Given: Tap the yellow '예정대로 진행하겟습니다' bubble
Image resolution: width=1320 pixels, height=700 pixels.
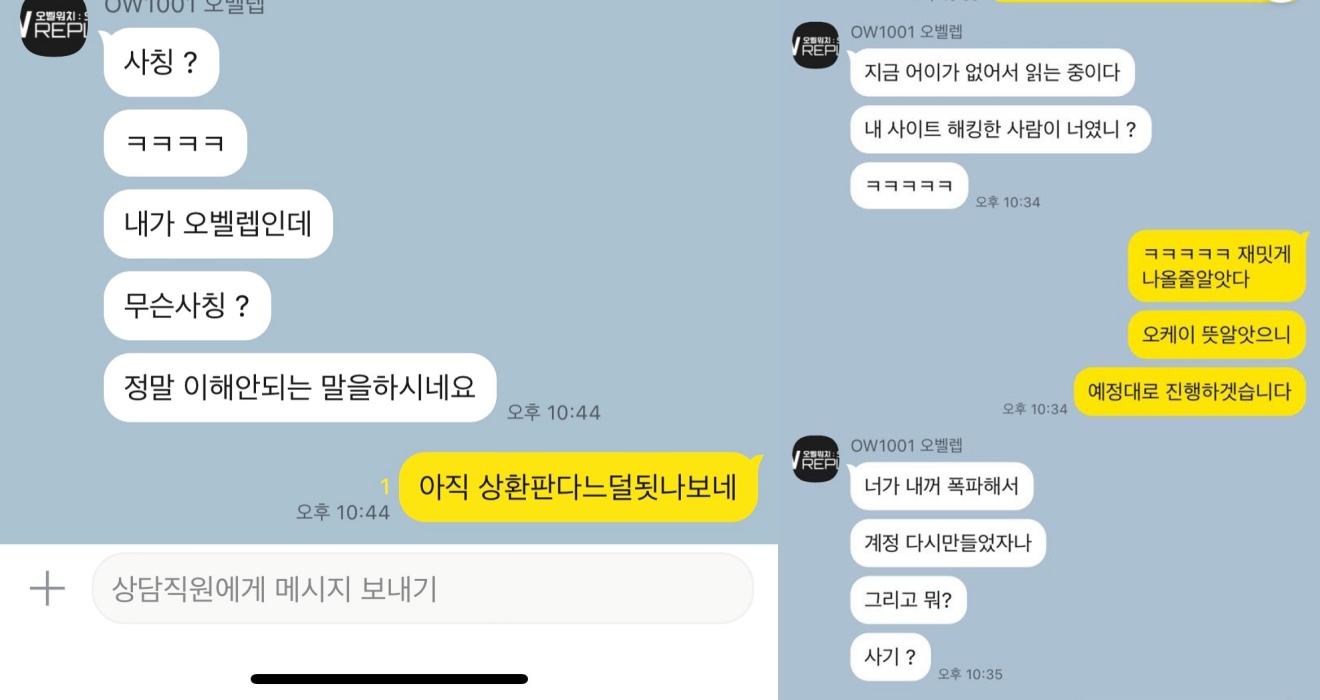Looking at the screenshot, I should [x=1190, y=391].
